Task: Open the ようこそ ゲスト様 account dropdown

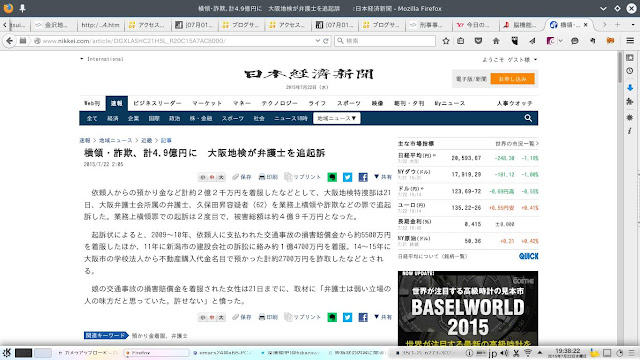Action: click(x=510, y=60)
